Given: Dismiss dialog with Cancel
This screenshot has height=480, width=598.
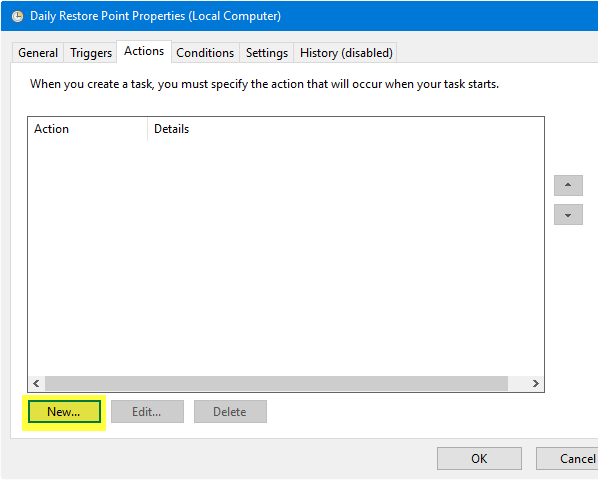Looking at the screenshot, I should 568,459.
